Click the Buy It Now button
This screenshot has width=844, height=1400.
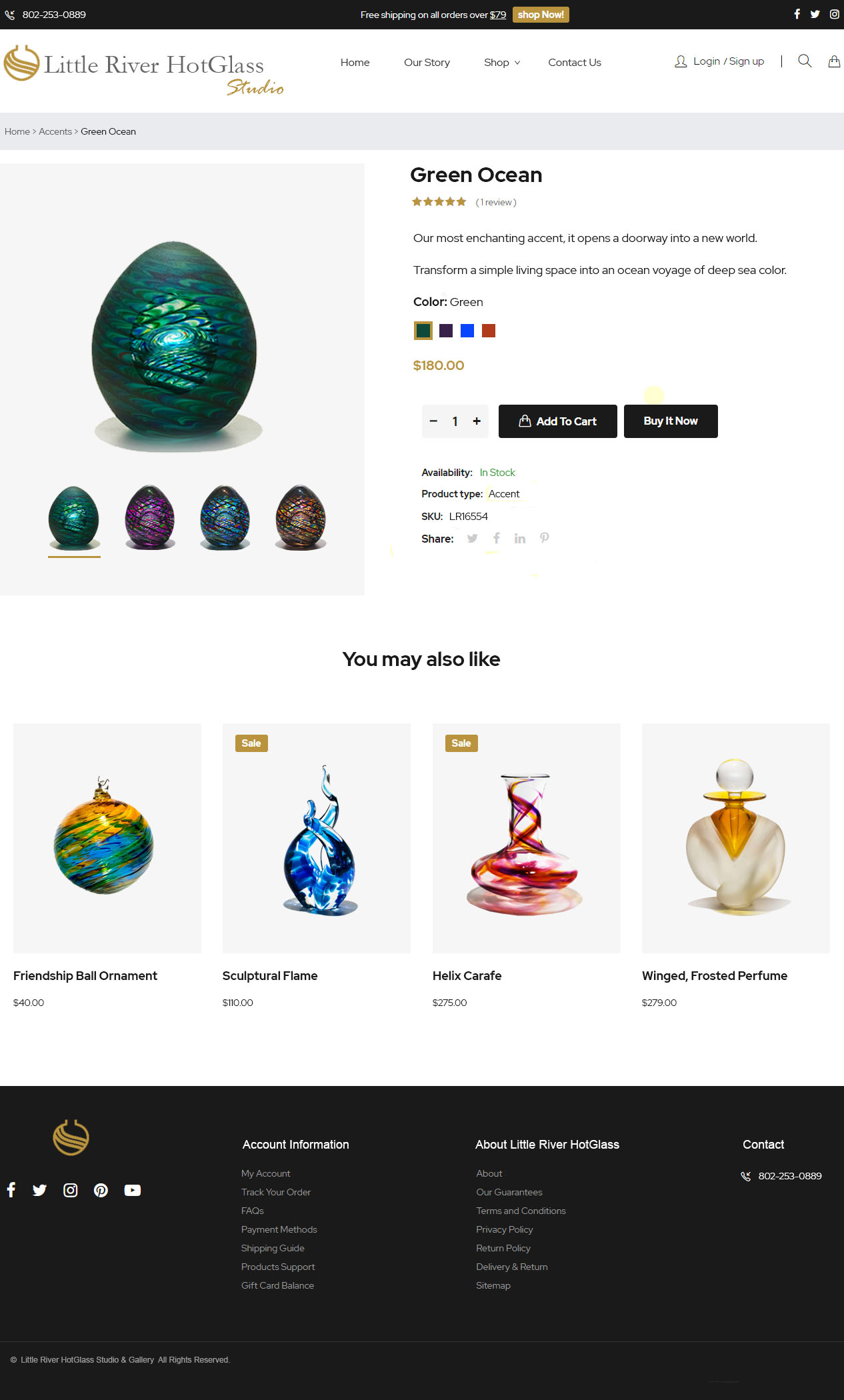(671, 421)
